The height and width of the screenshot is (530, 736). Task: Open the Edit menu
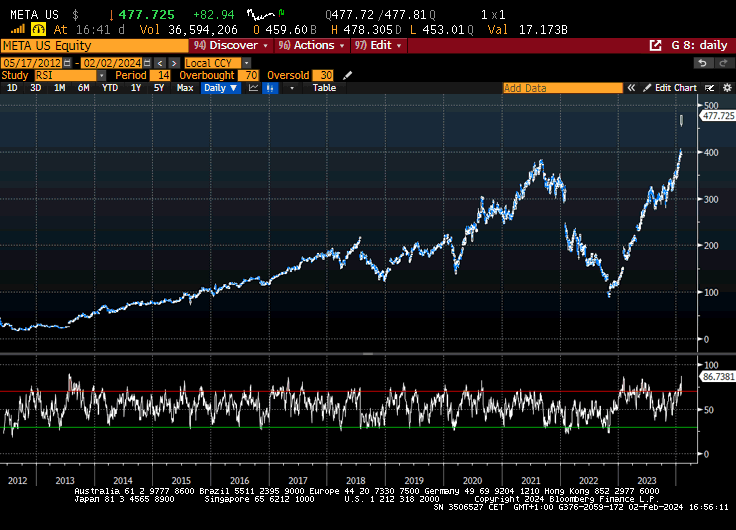pyautogui.click(x=378, y=46)
